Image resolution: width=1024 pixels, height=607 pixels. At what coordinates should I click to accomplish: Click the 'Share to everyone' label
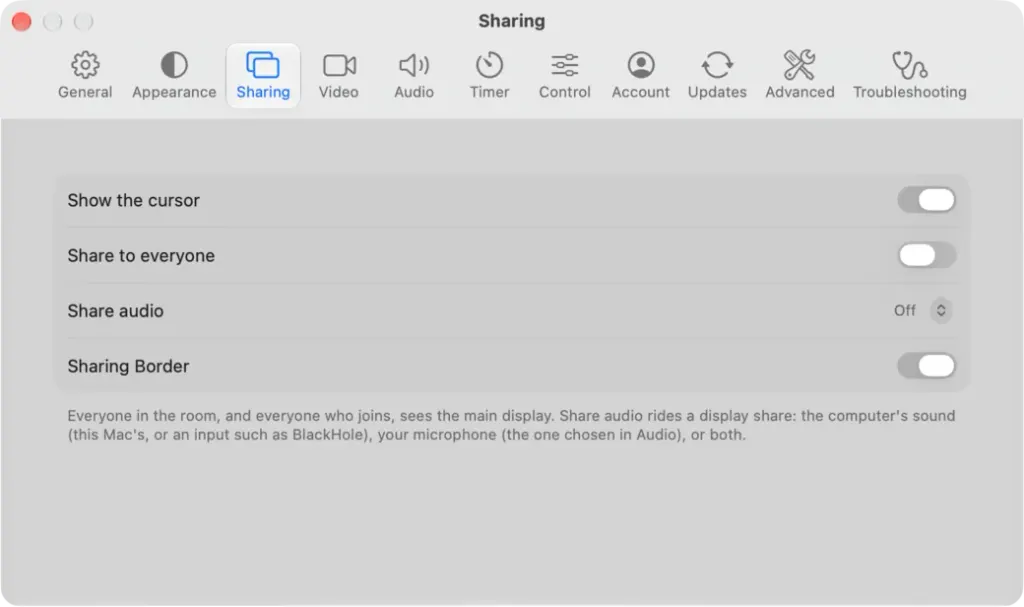[x=141, y=255]
